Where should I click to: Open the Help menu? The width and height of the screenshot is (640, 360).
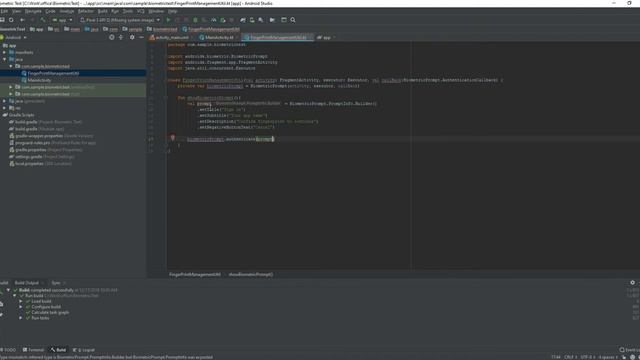tap(173, 11)
